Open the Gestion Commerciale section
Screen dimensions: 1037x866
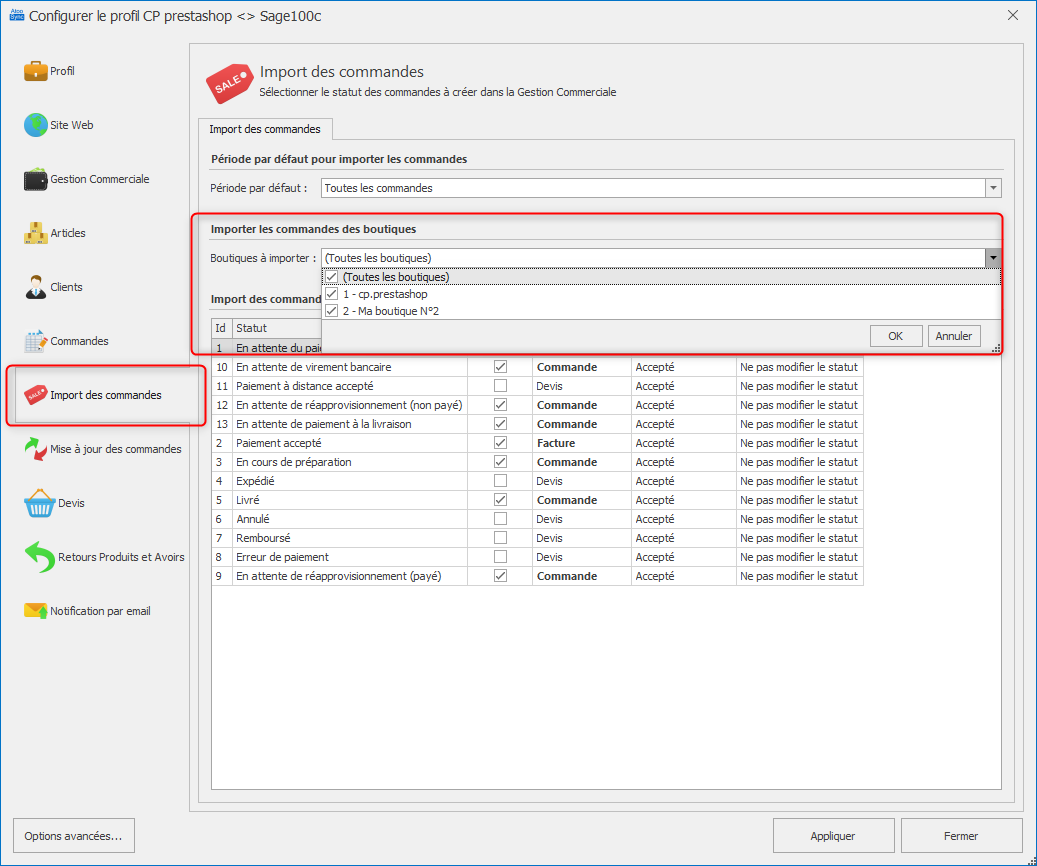pyautogui.click(x=100, y=179)
